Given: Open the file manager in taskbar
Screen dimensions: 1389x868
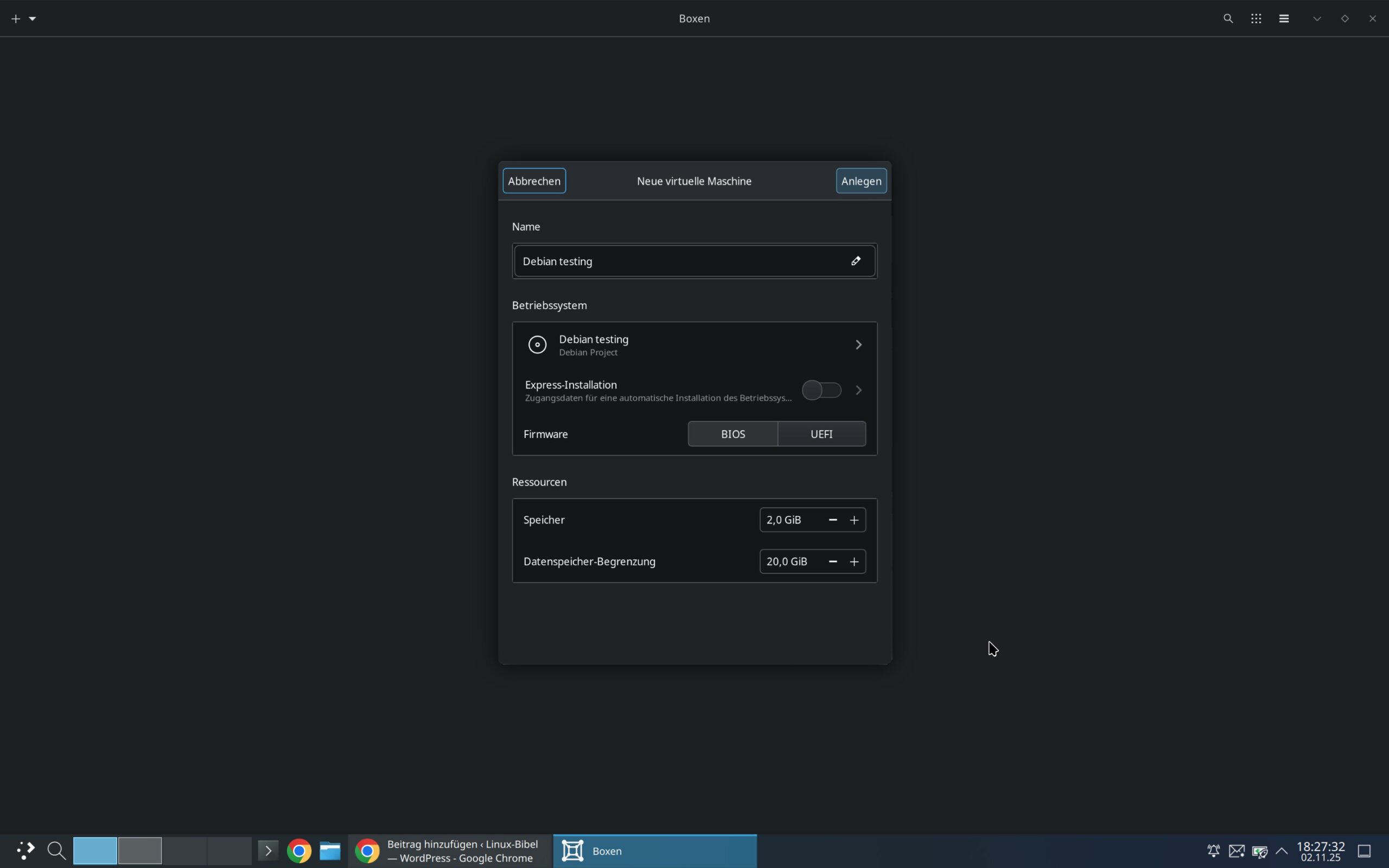Looking at the screenshot, I should pos(330,850).
